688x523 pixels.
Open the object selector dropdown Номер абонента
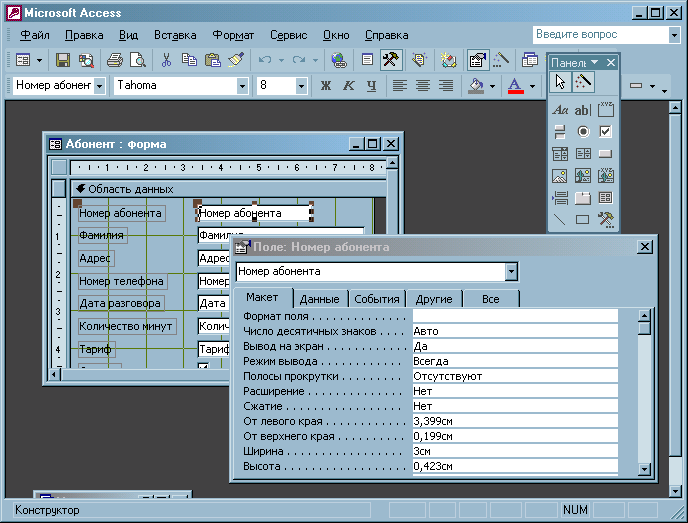click(x=100, y=86)
